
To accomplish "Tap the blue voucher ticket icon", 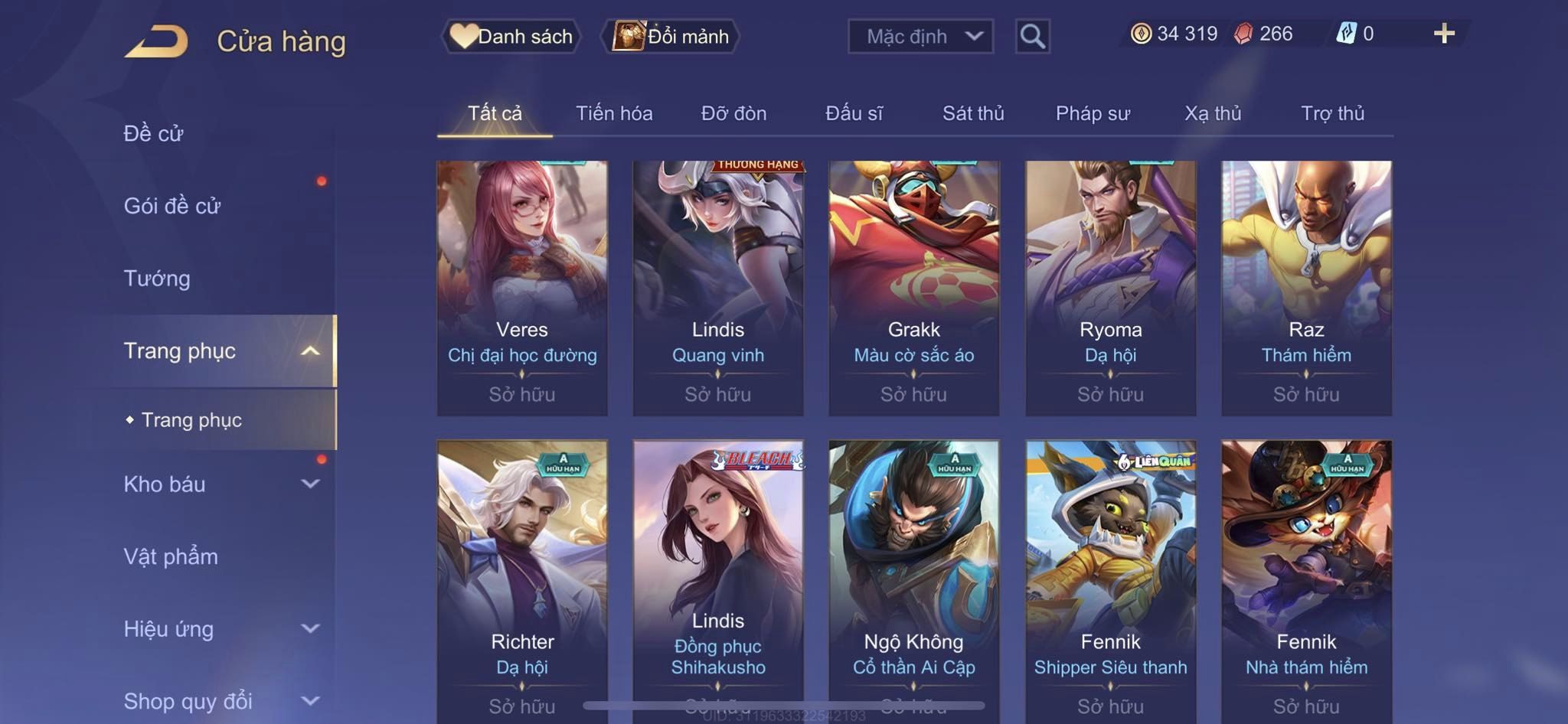I will pos(1346,34).
